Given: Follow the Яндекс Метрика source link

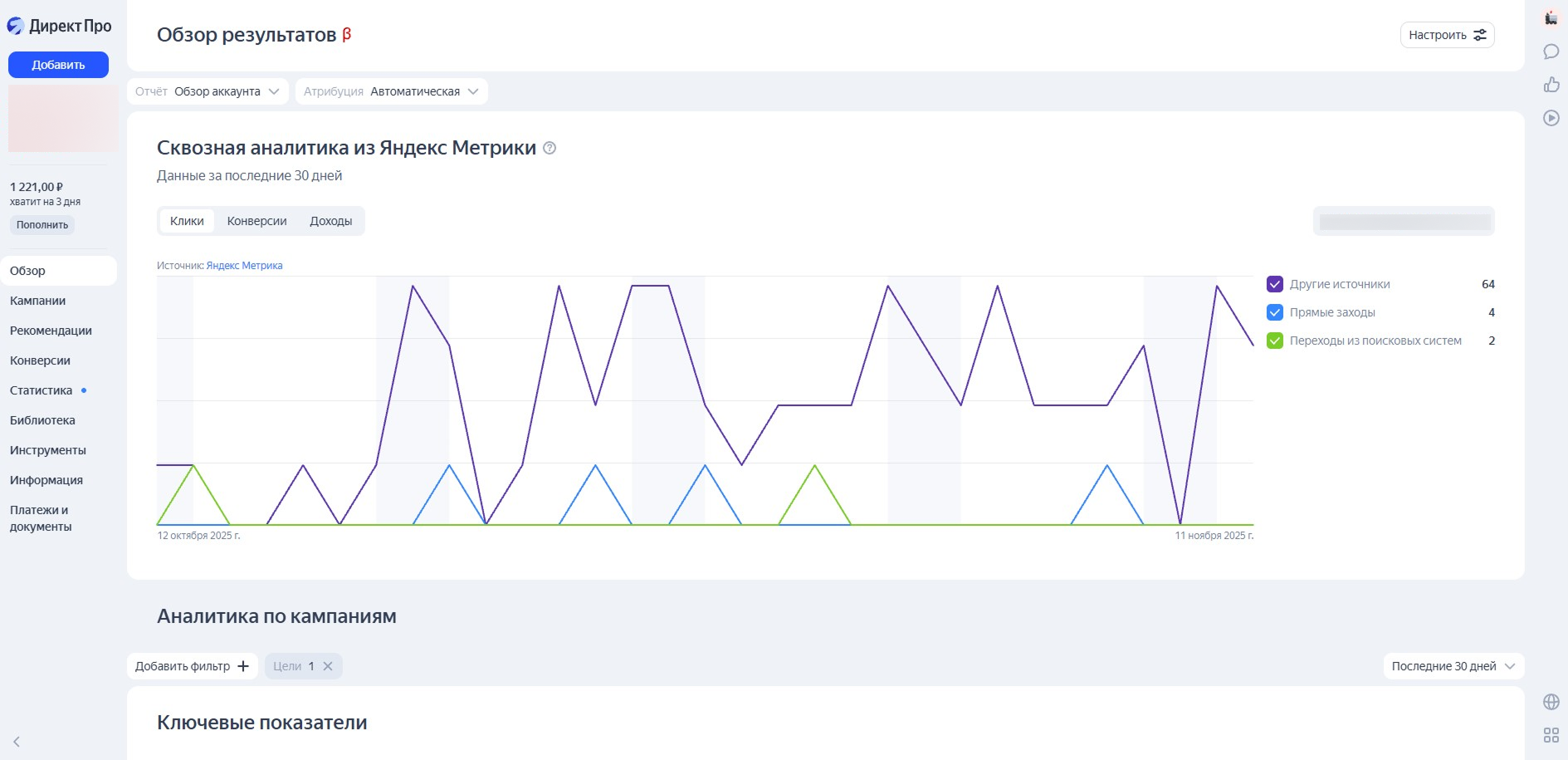Looking at the screenshot, I should (x=244, y=266).
